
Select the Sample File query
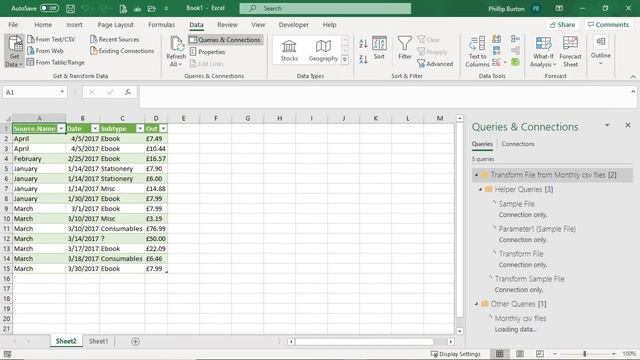516,204
